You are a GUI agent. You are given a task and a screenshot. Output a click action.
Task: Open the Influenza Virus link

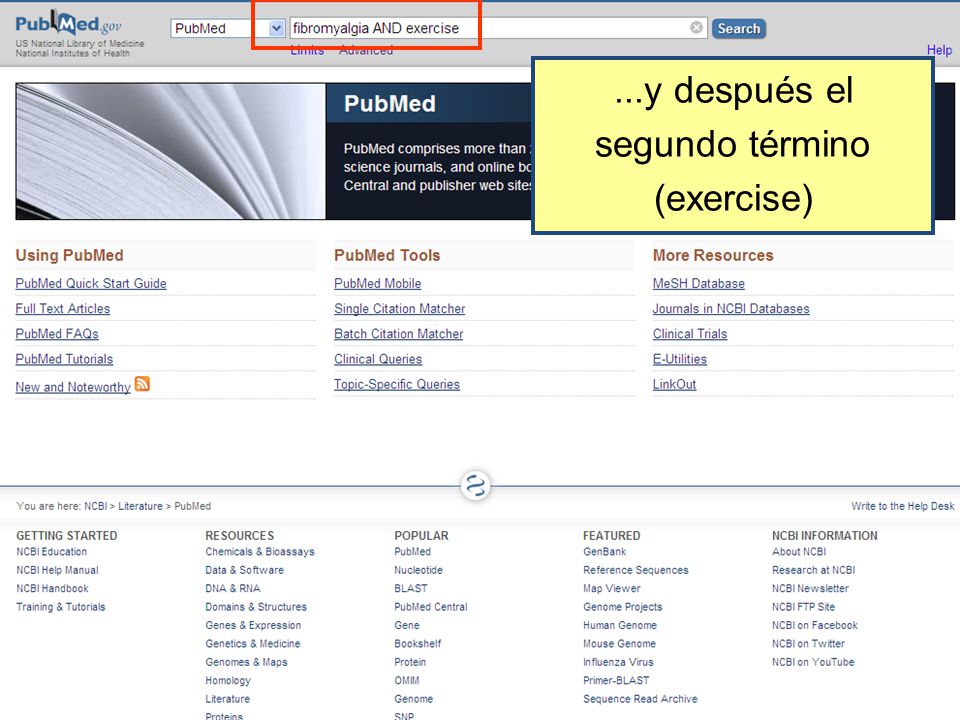618,662
